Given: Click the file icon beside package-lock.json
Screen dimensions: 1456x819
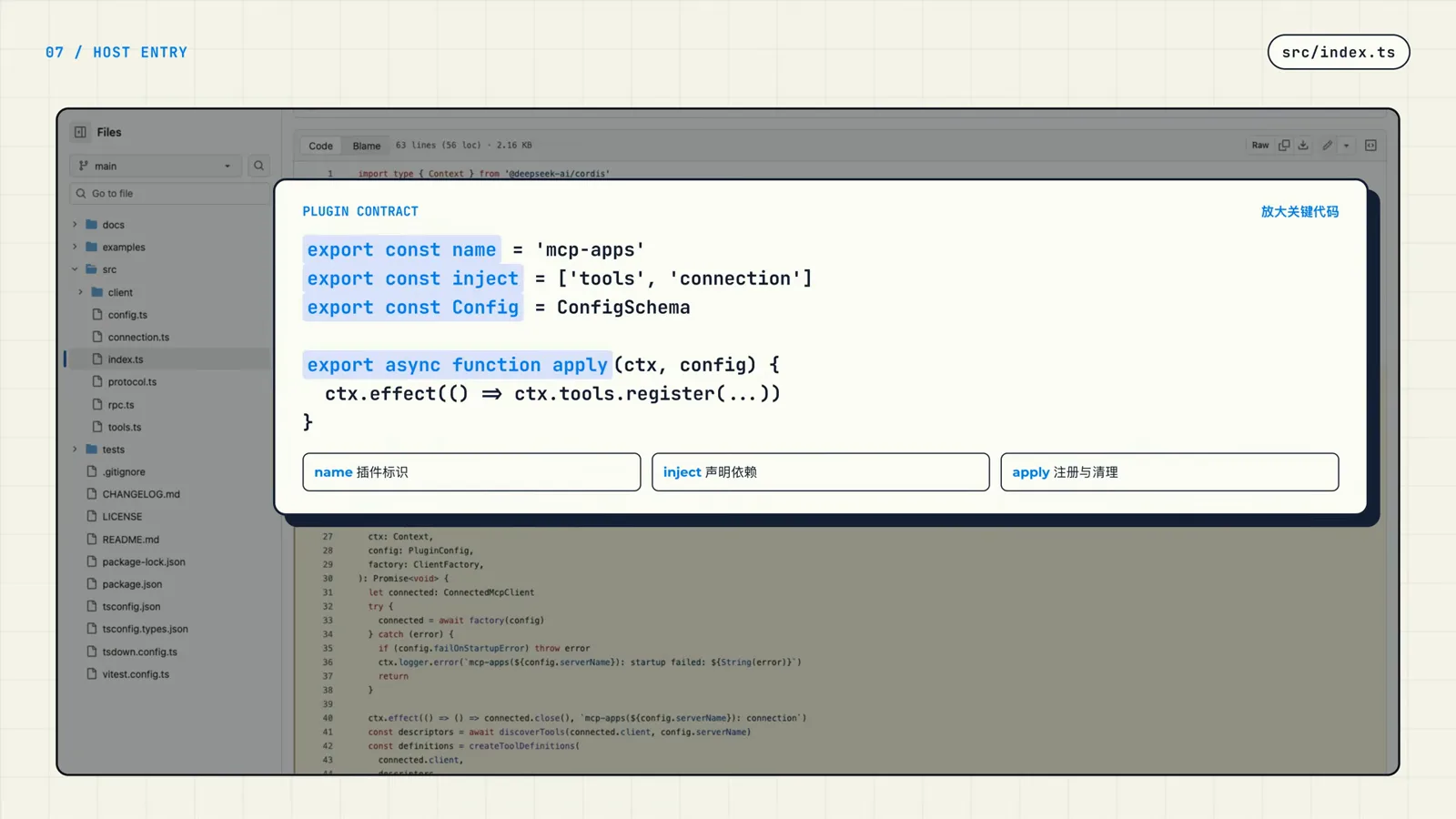Looking at the screenshot, I should [x=92, y=562].
